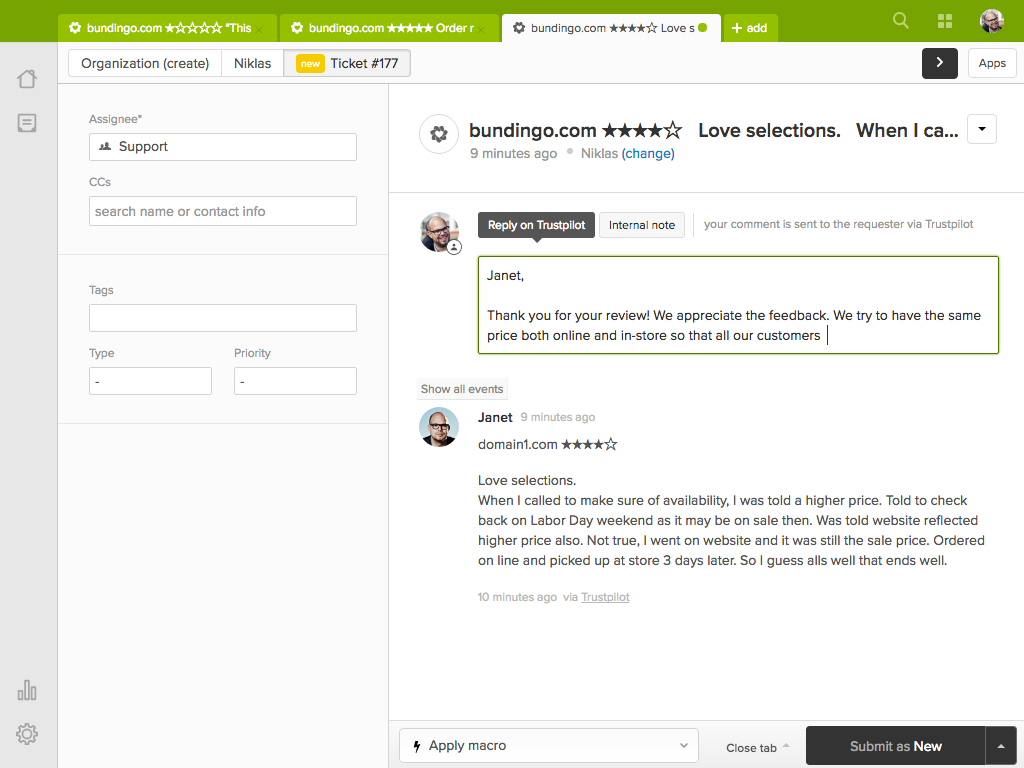Click the gear icon beside the ticket title
Screen dimensions: 1024x768
[438, 134]
